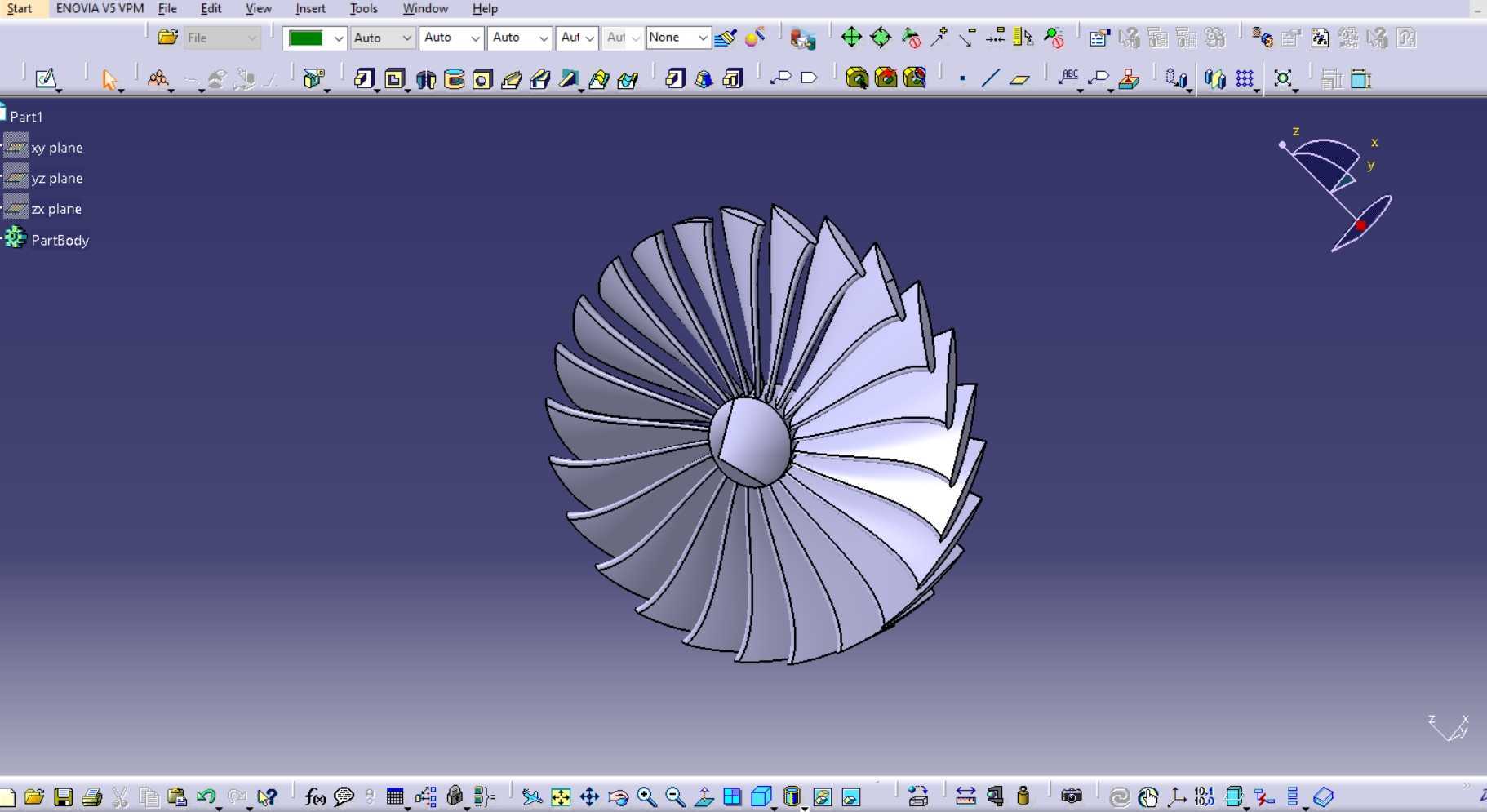
Task: Click the Rectangular Pattern icon
Action: 1245,78
